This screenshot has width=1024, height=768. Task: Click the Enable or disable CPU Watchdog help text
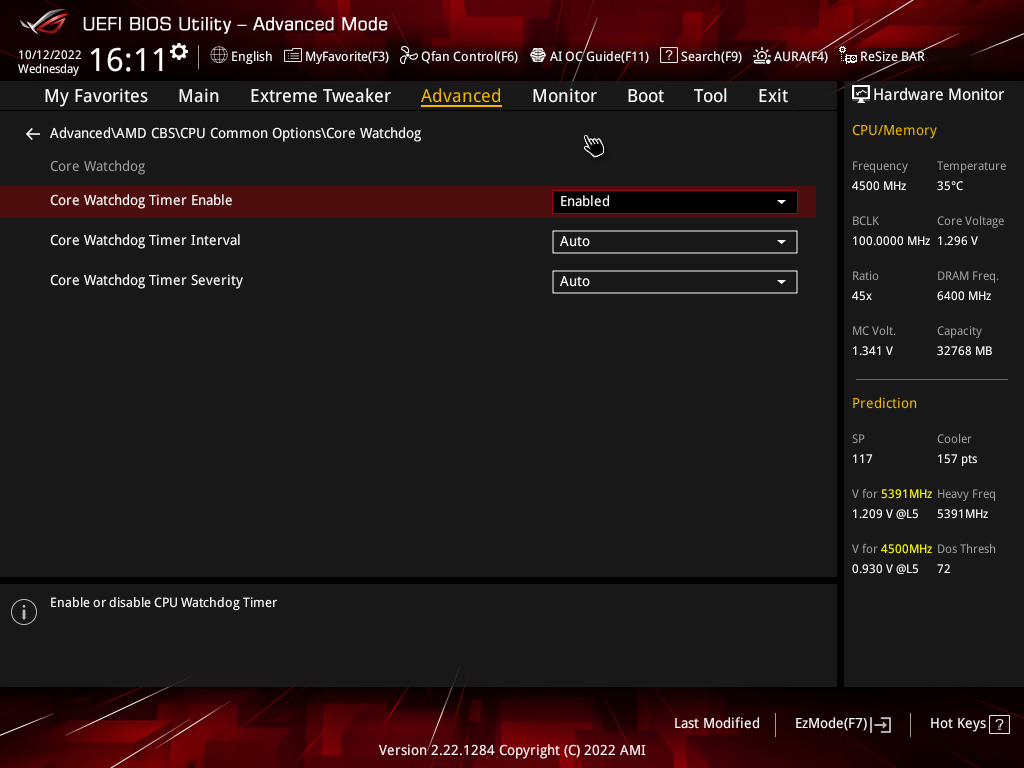coord(163,603)
